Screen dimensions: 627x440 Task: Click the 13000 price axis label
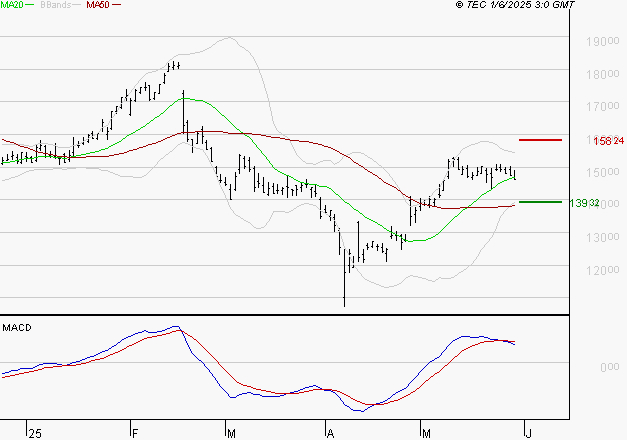coord(599,237)
